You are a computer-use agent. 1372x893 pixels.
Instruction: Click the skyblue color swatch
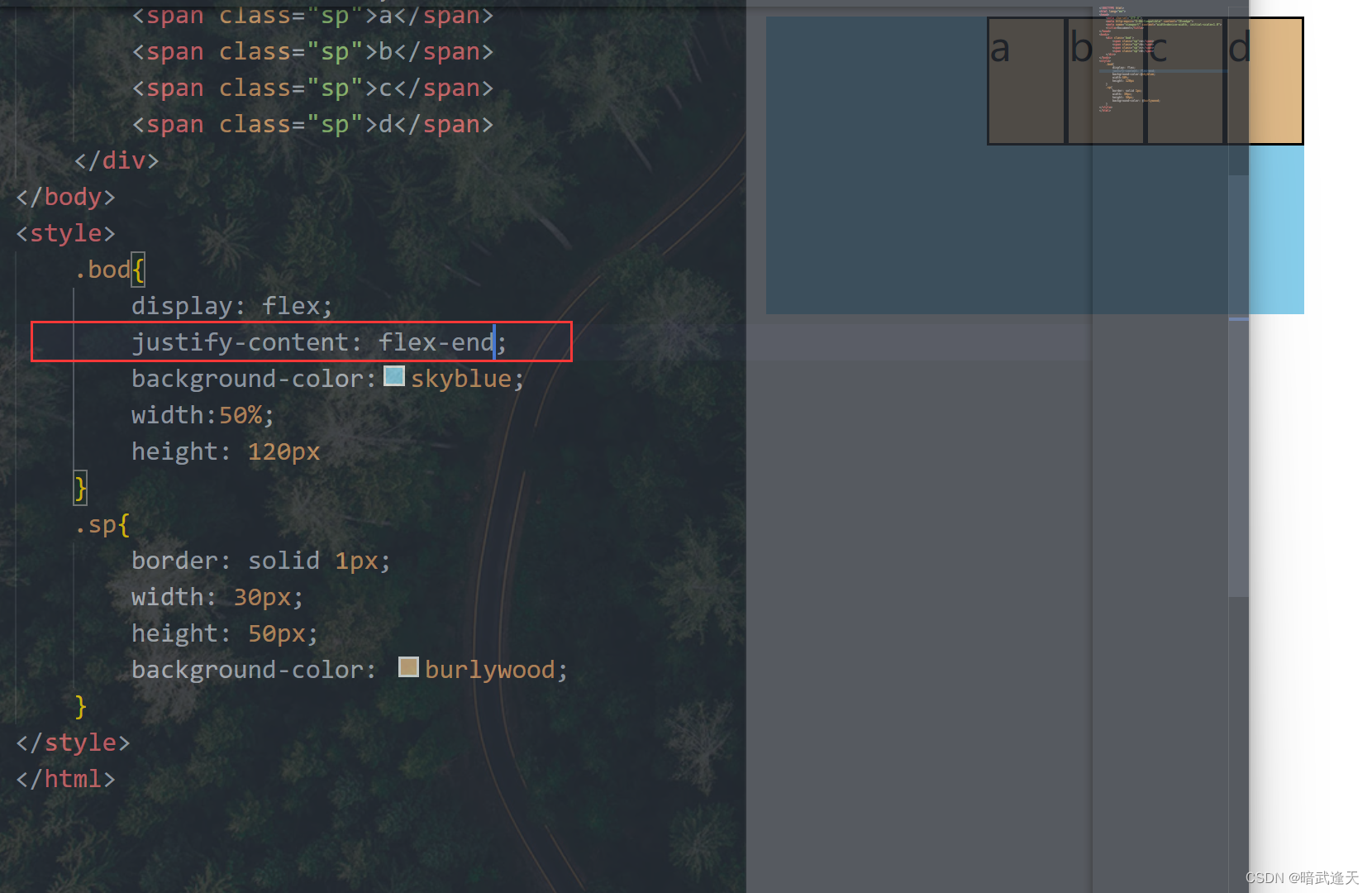coord(395,376)
